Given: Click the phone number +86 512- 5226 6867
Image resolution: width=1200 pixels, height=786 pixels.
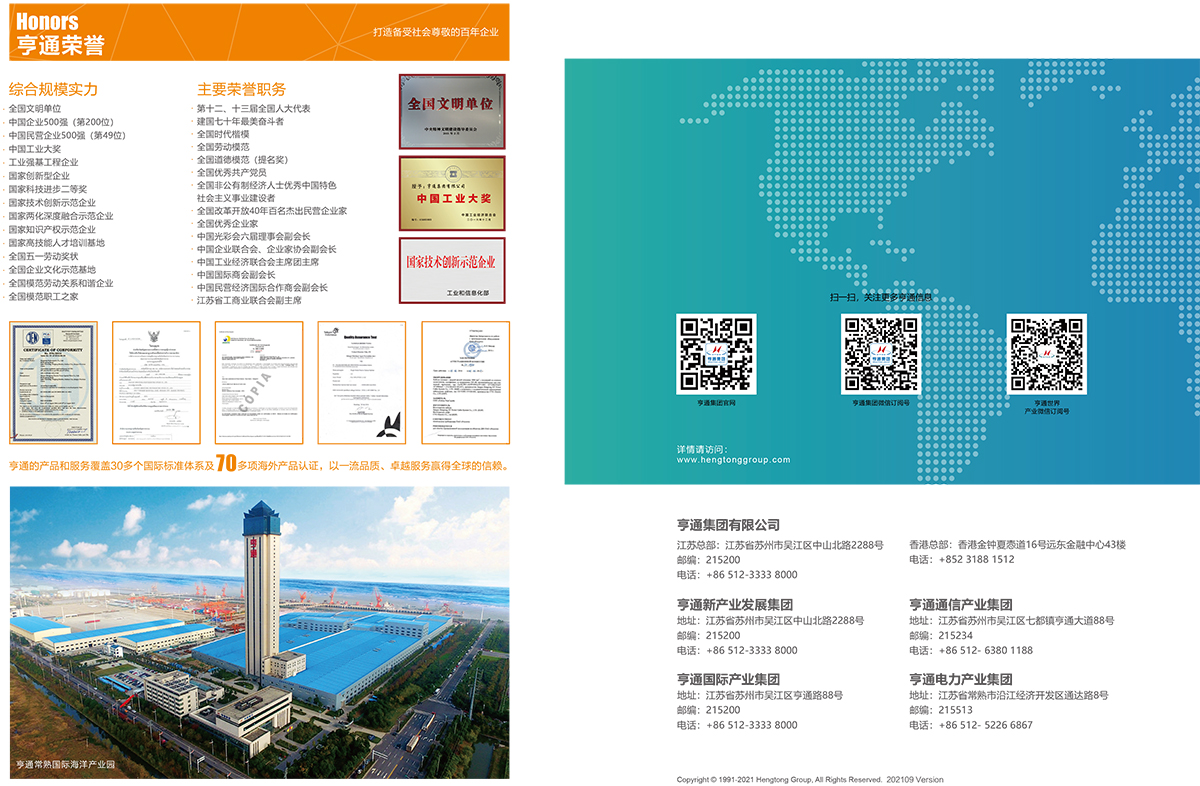Looking at the screenshot, I should pyautogui.click(x=986, y=725).
